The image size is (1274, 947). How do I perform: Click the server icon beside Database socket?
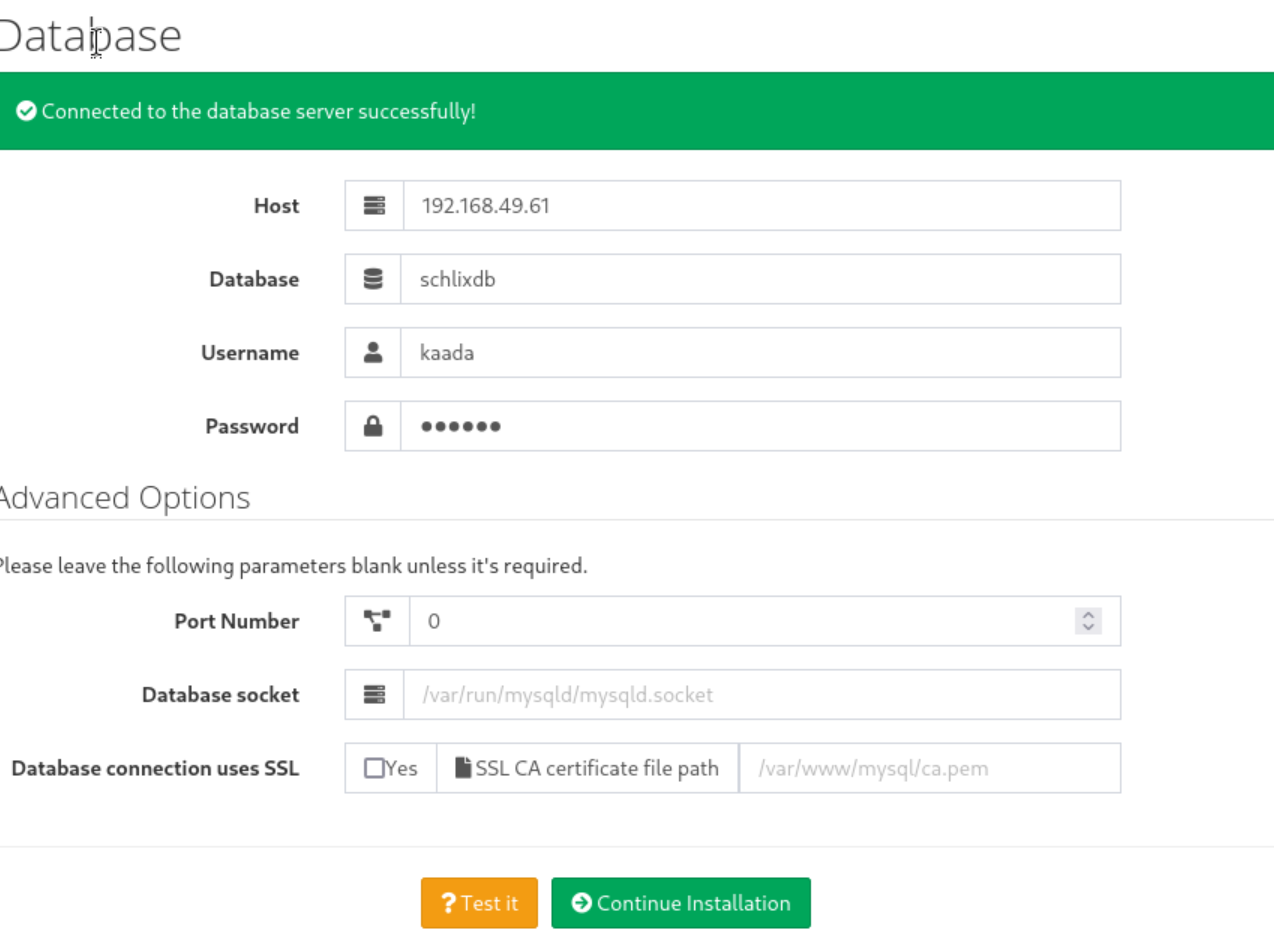(x=374, y=694)
